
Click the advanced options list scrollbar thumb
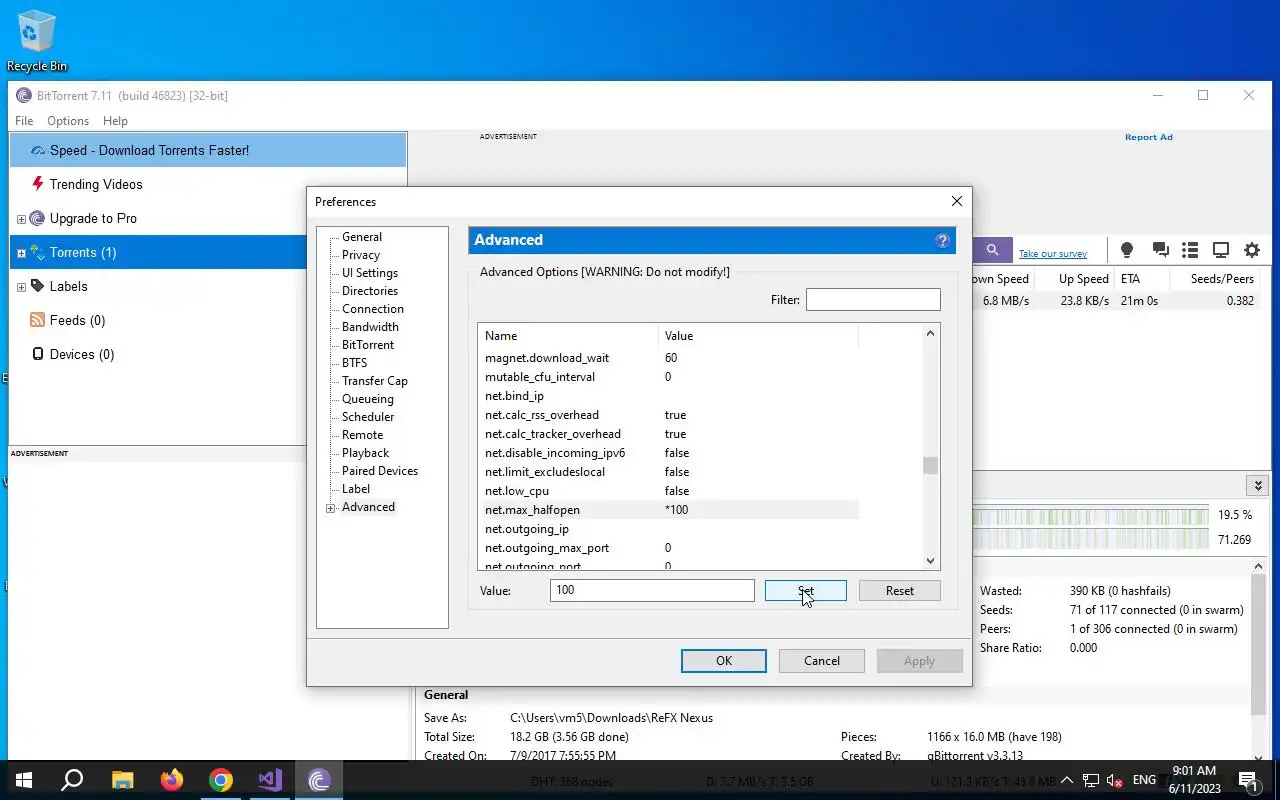(x=930, y=466)
